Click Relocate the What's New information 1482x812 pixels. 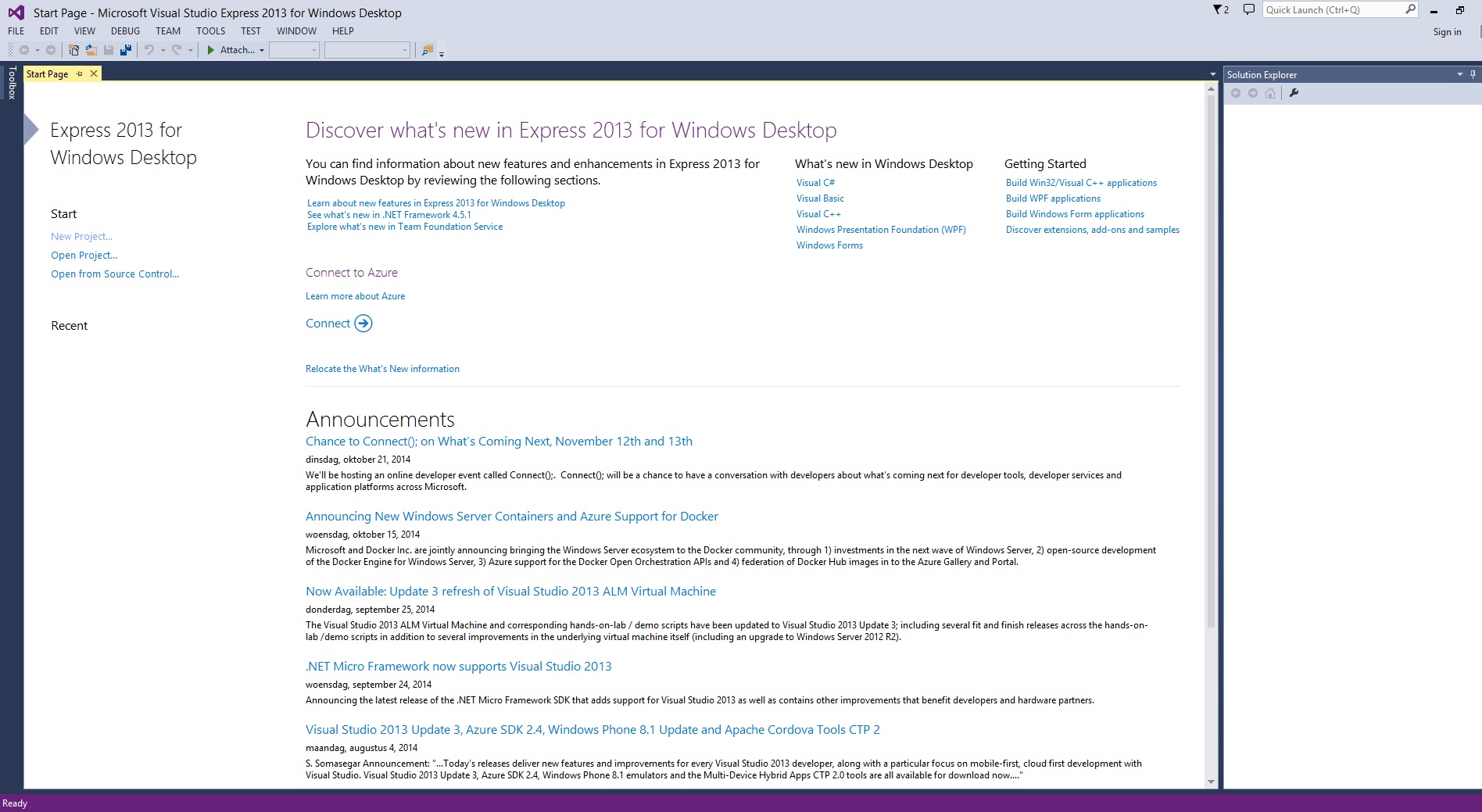(382, 369)
